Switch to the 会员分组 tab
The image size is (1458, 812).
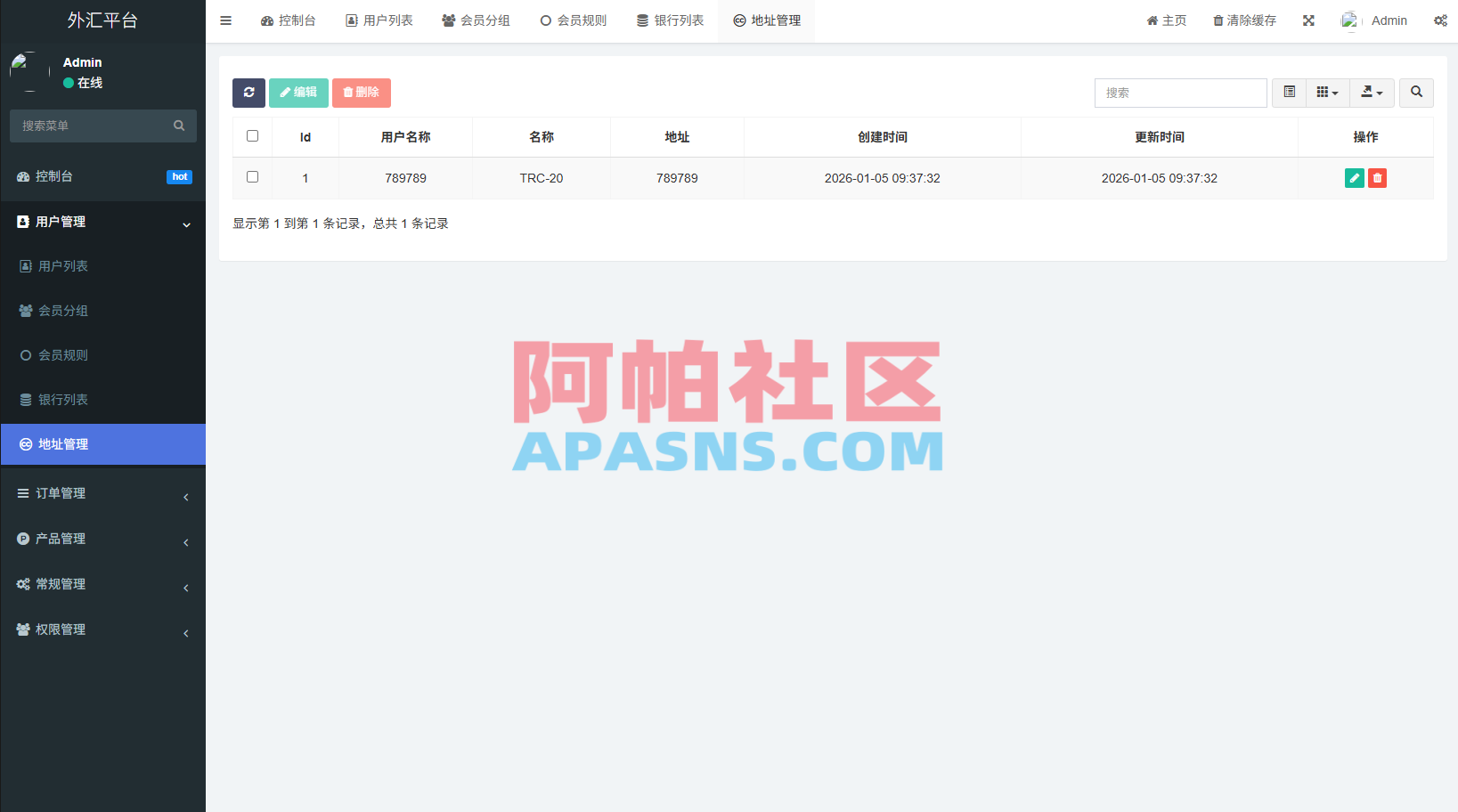(x=476, y=20)
